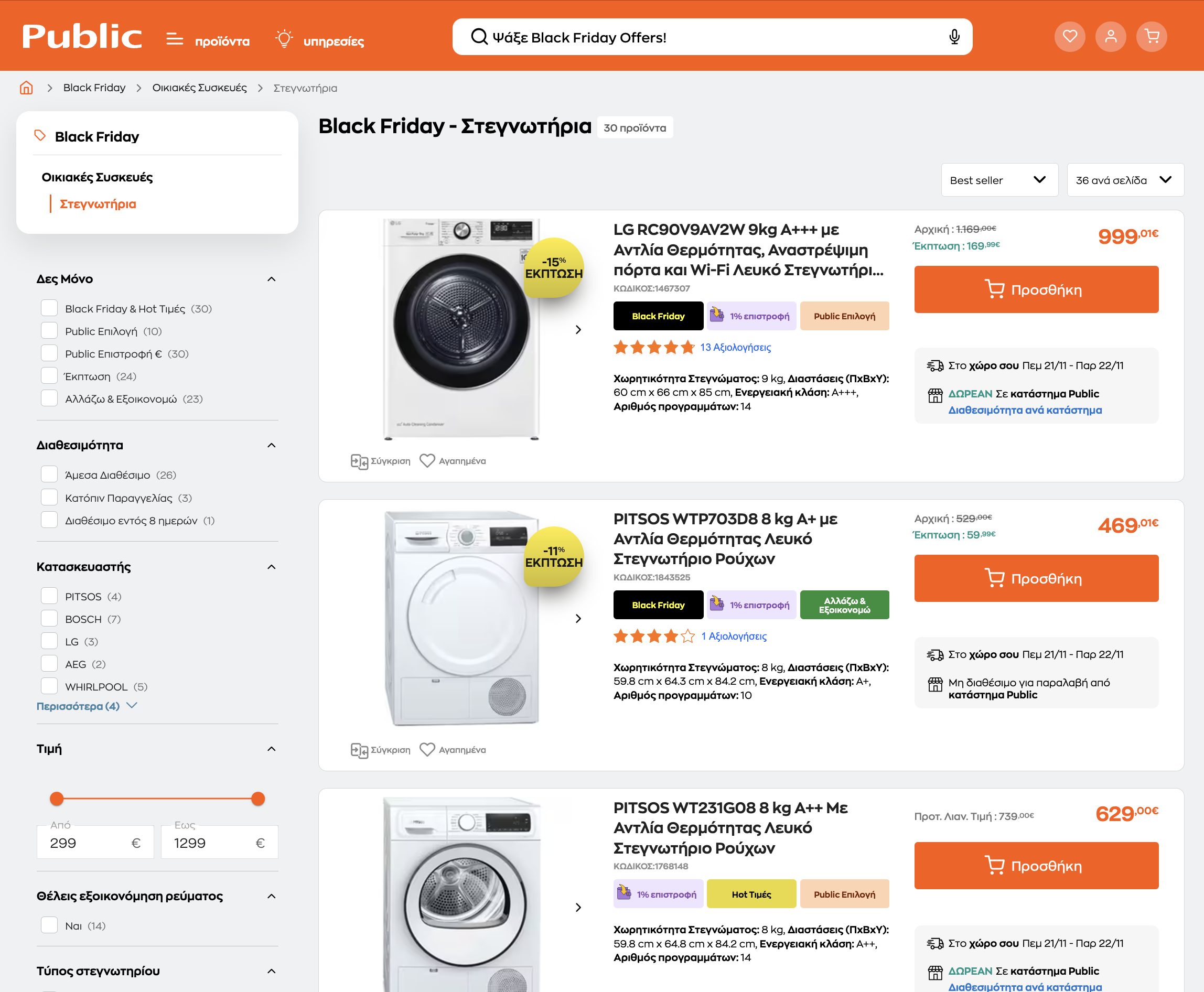
Task: Click the home breadcrumb icon
Action: coord(26,88)
